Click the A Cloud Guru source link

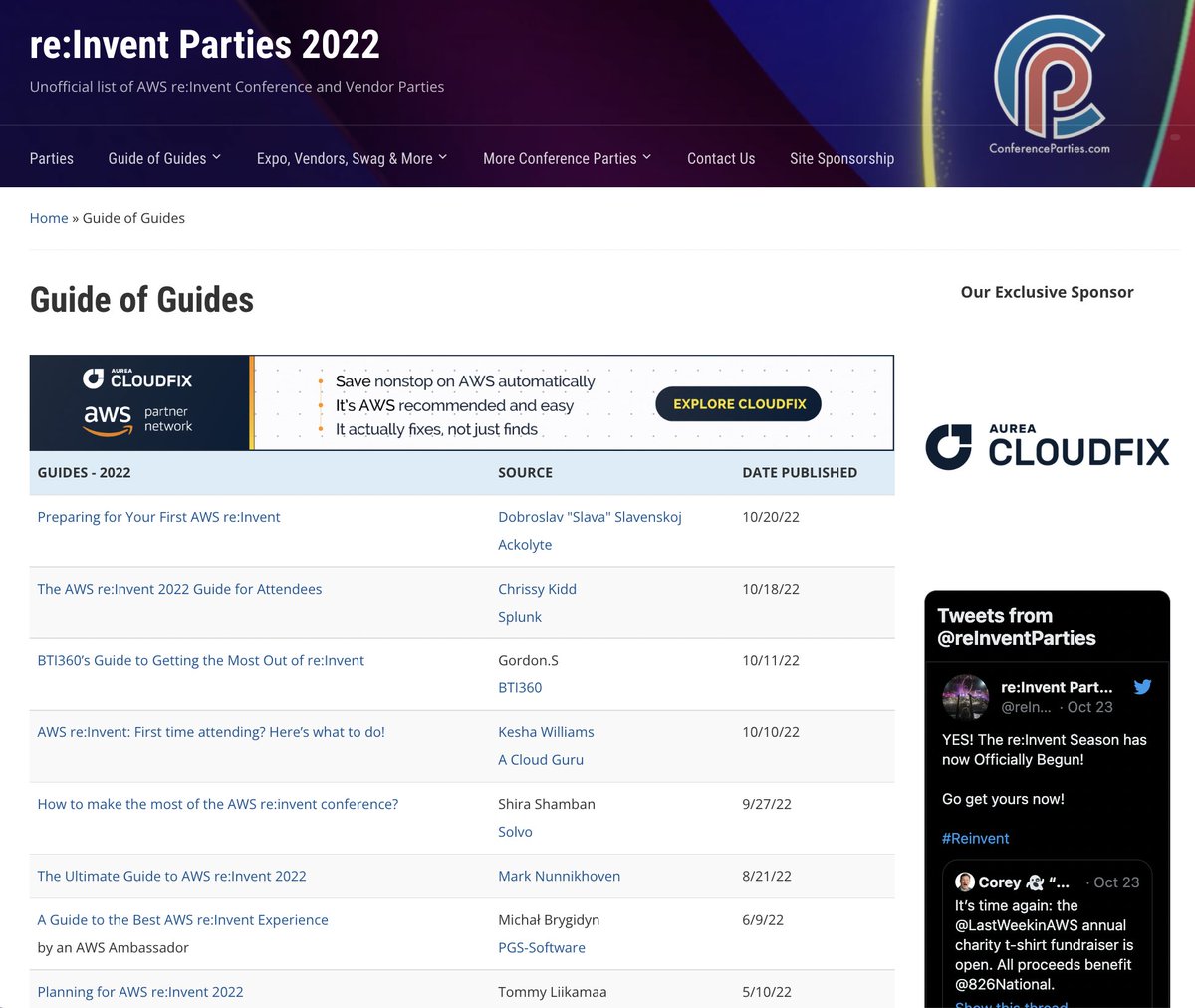(x=541, y=760)
